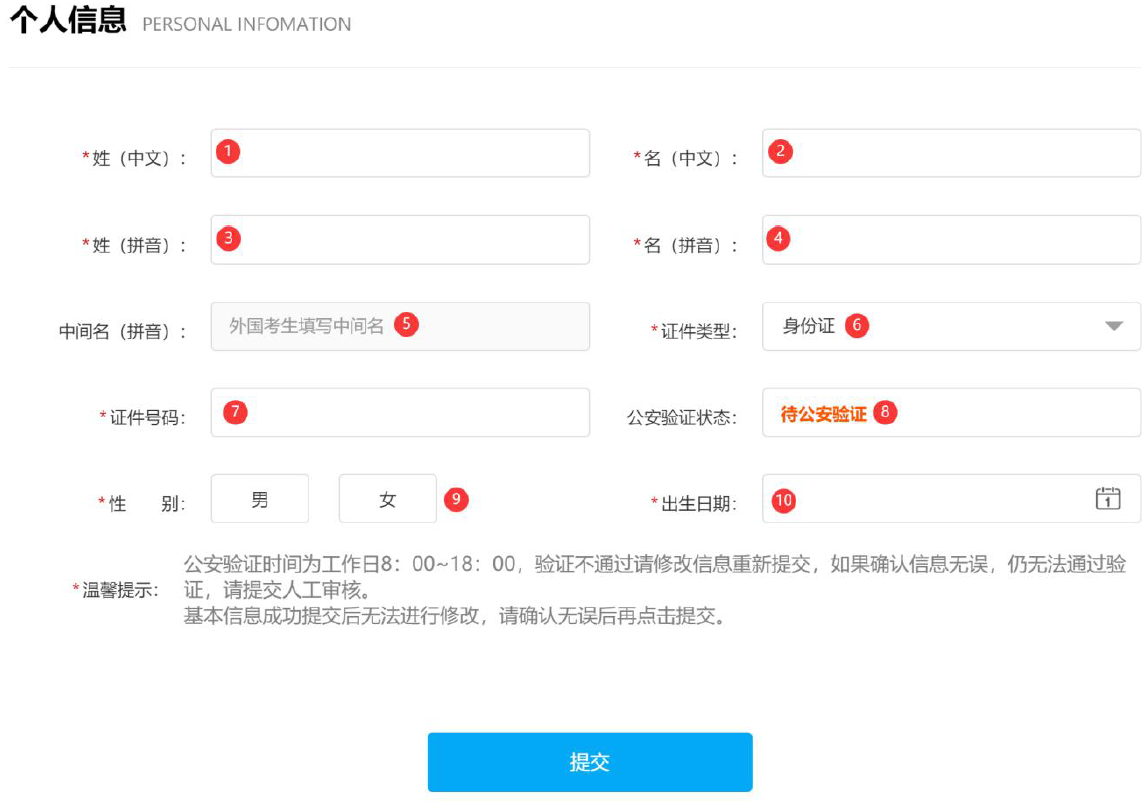Click into the 出生日期 date field
This screenshot has width=1142, height=801.
[x=930, y=499]
